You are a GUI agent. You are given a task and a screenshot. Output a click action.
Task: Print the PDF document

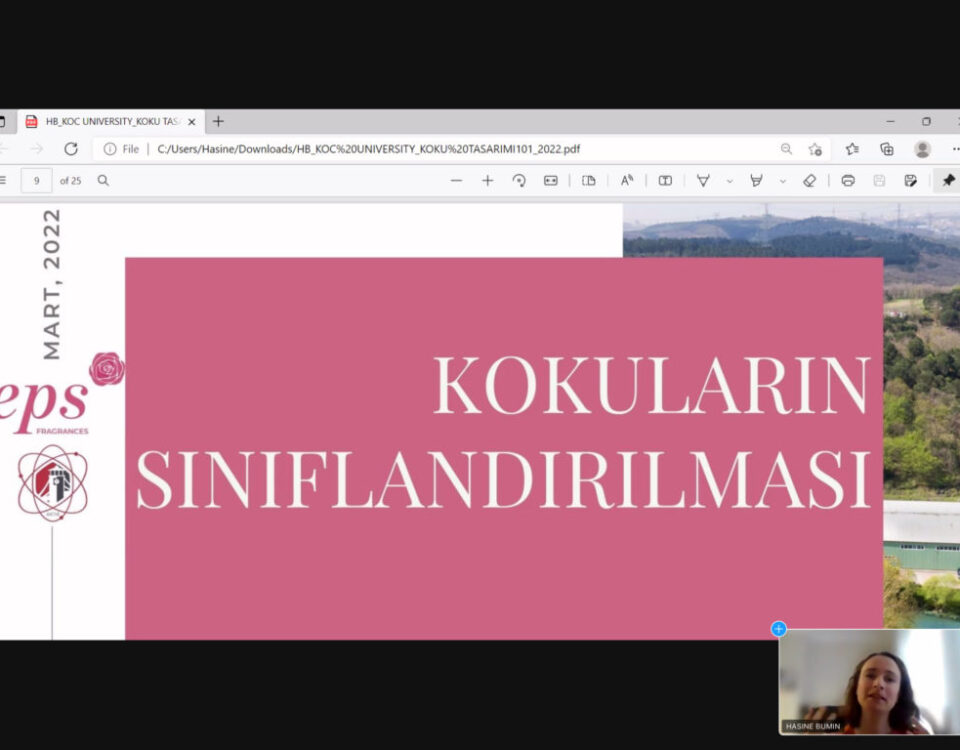(x=848, y=181)
